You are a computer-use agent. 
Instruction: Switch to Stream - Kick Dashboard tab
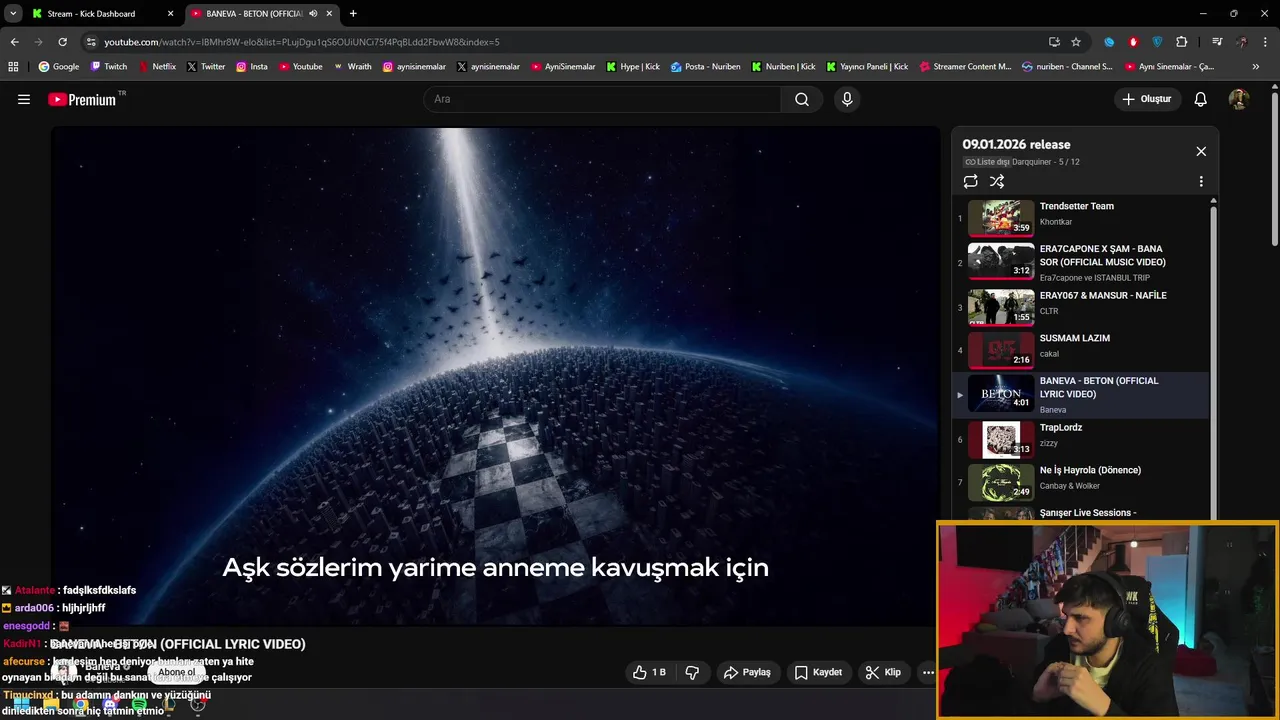pyautogui.click(x=103, y=14)
